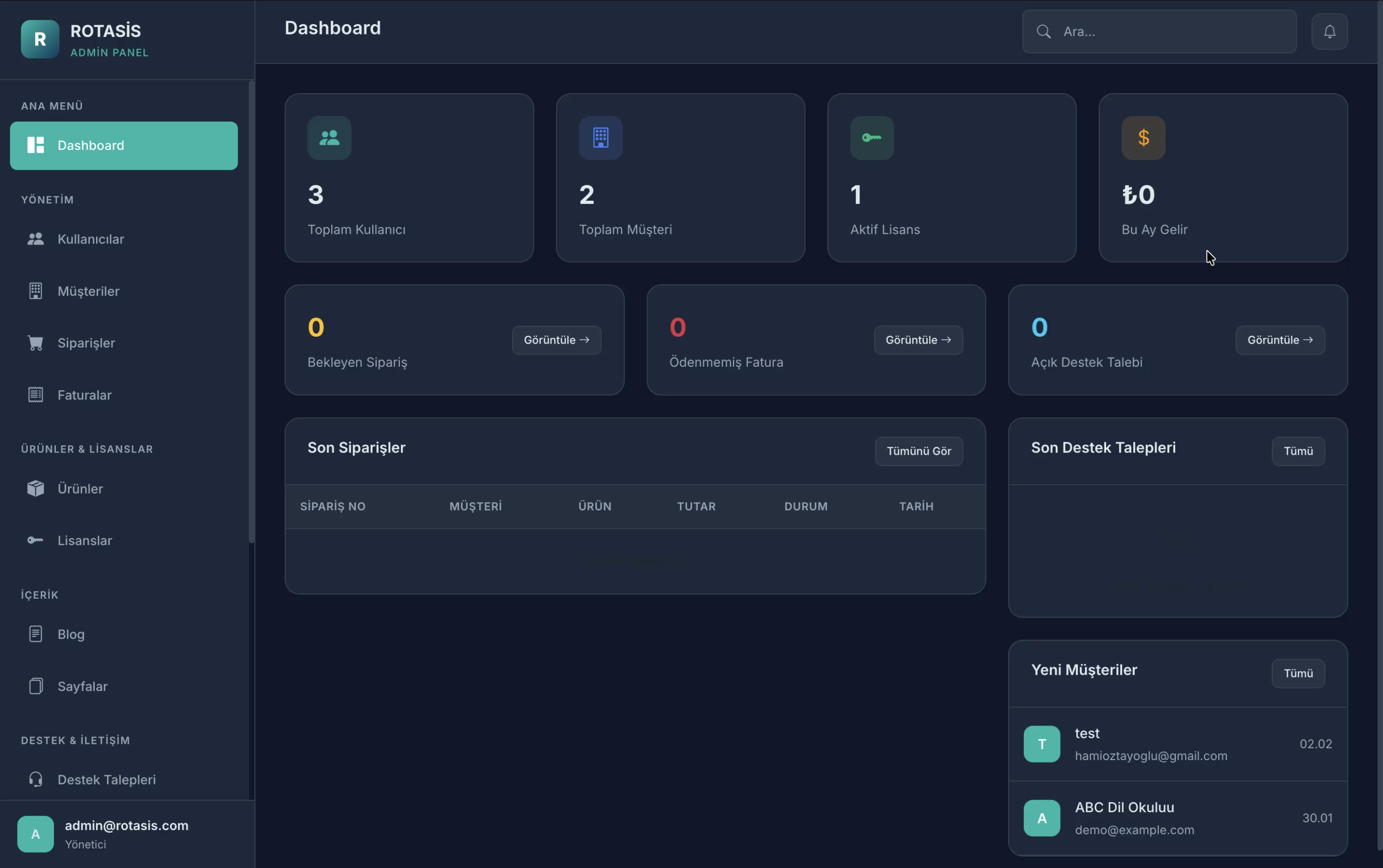Image resolution: width=1383 pixels, height=868 pixels.
Task: Click the T avatar for test customer
Action: point(1042,744)
